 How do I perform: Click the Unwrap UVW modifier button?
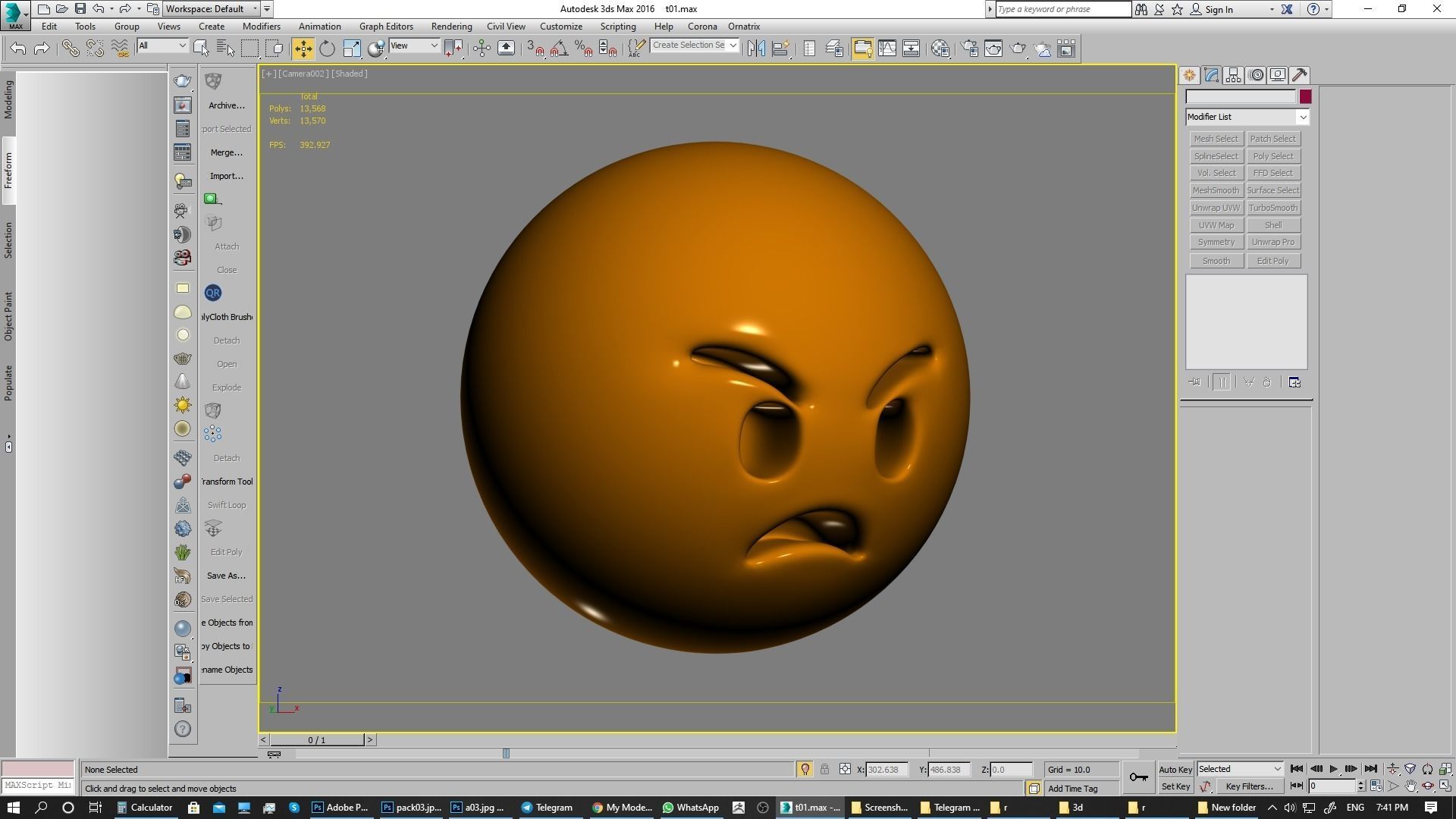click(1216, 208)
